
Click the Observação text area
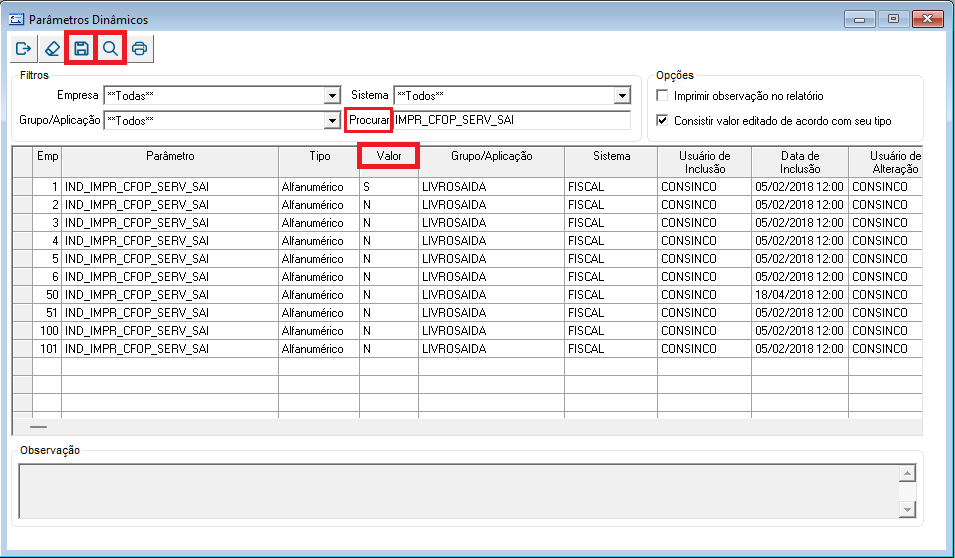459,491
